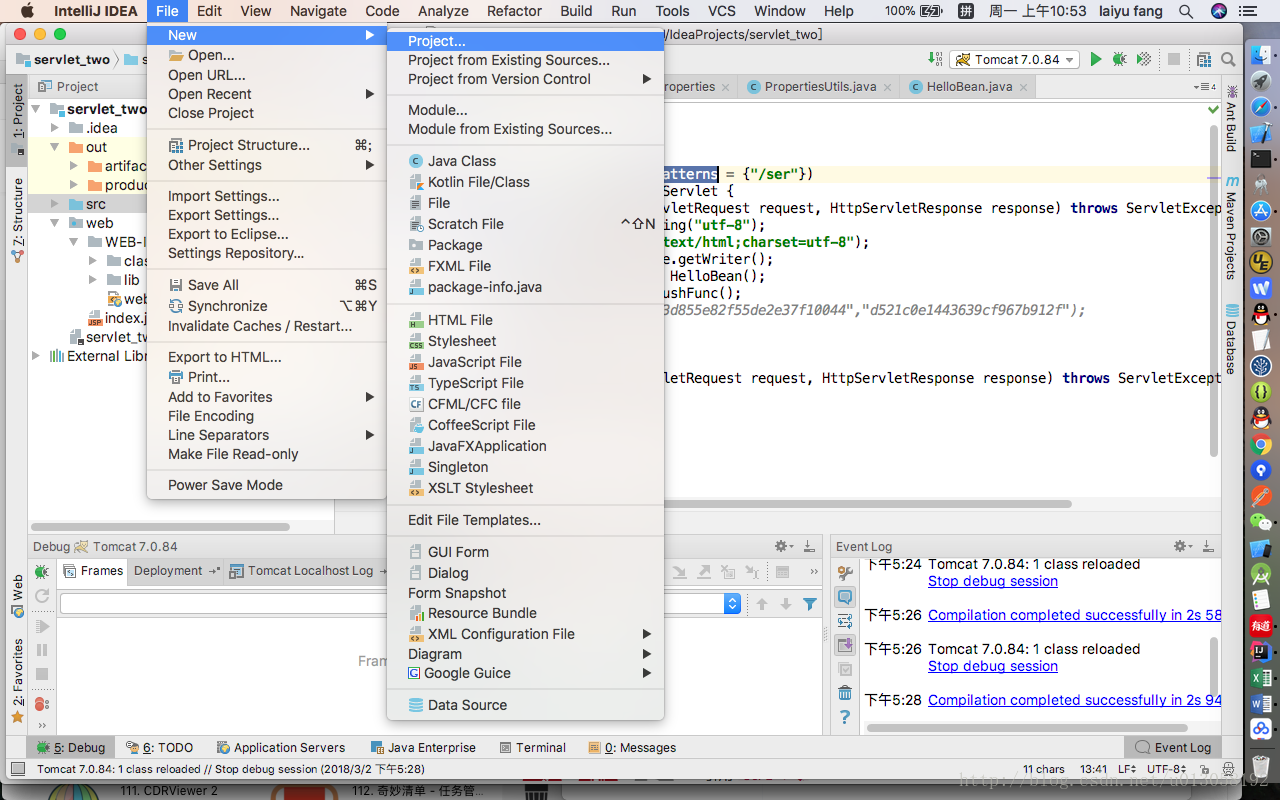This screenshot has height=800, width=1280.
Task: Toggle tool window bars at bottom-left corner
Action: (x=17, y=770)
